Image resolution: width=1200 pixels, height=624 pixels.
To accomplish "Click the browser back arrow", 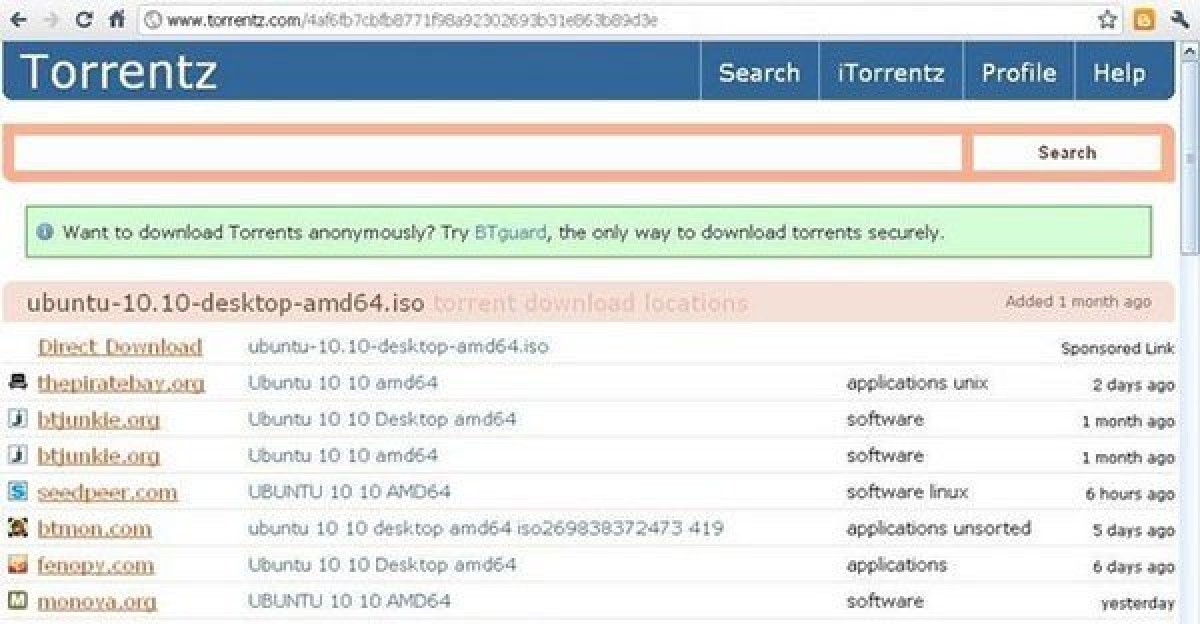I will [x=18, y=19].
